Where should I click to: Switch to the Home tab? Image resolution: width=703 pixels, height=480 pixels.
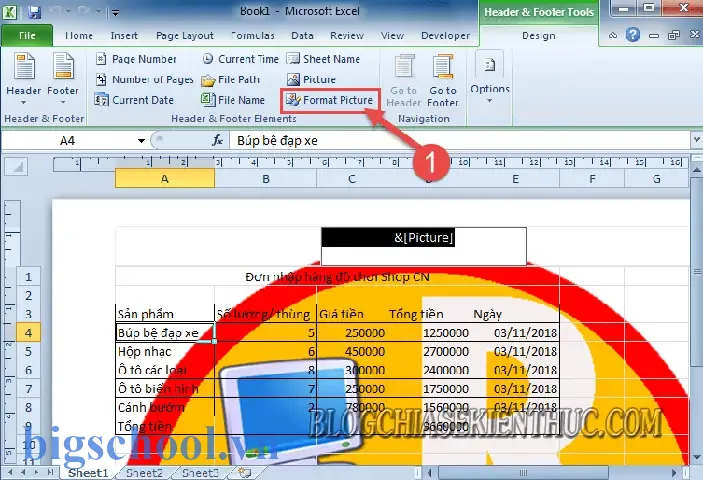click(x=79, y=35)
